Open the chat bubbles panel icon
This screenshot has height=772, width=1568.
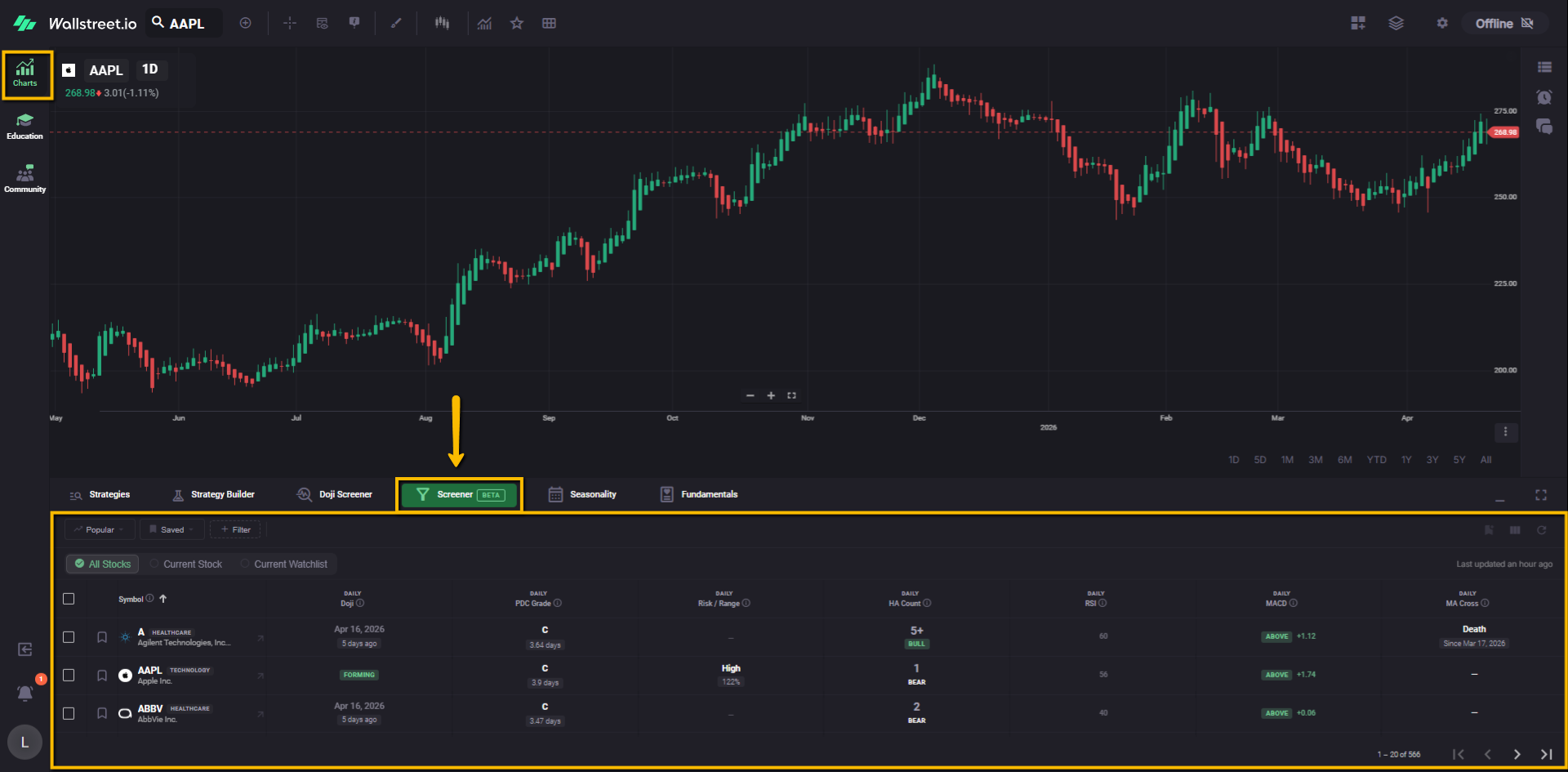(1543, 127)
